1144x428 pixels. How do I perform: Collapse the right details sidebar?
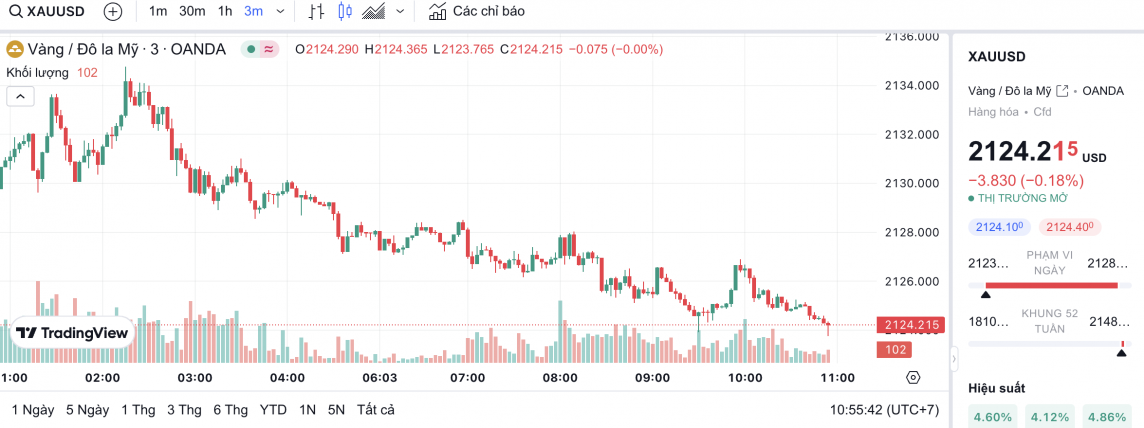tap(953, 357)
